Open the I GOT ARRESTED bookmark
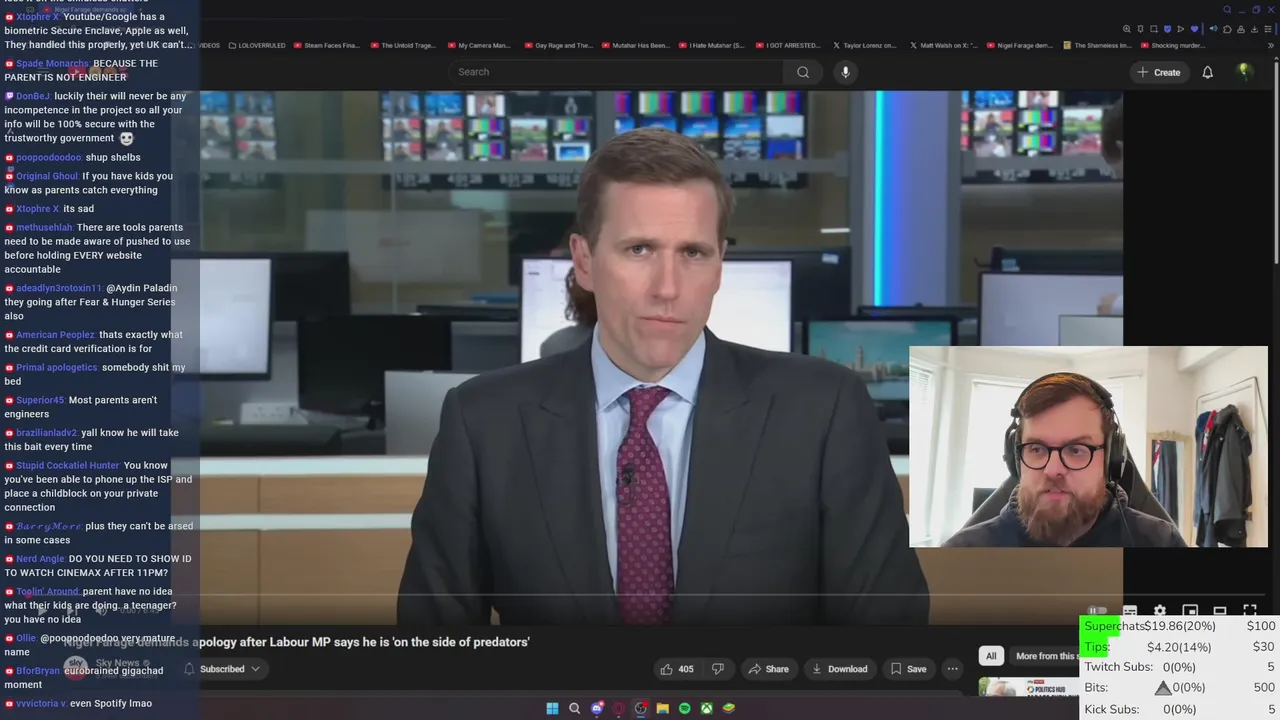 tap(789, 45)
